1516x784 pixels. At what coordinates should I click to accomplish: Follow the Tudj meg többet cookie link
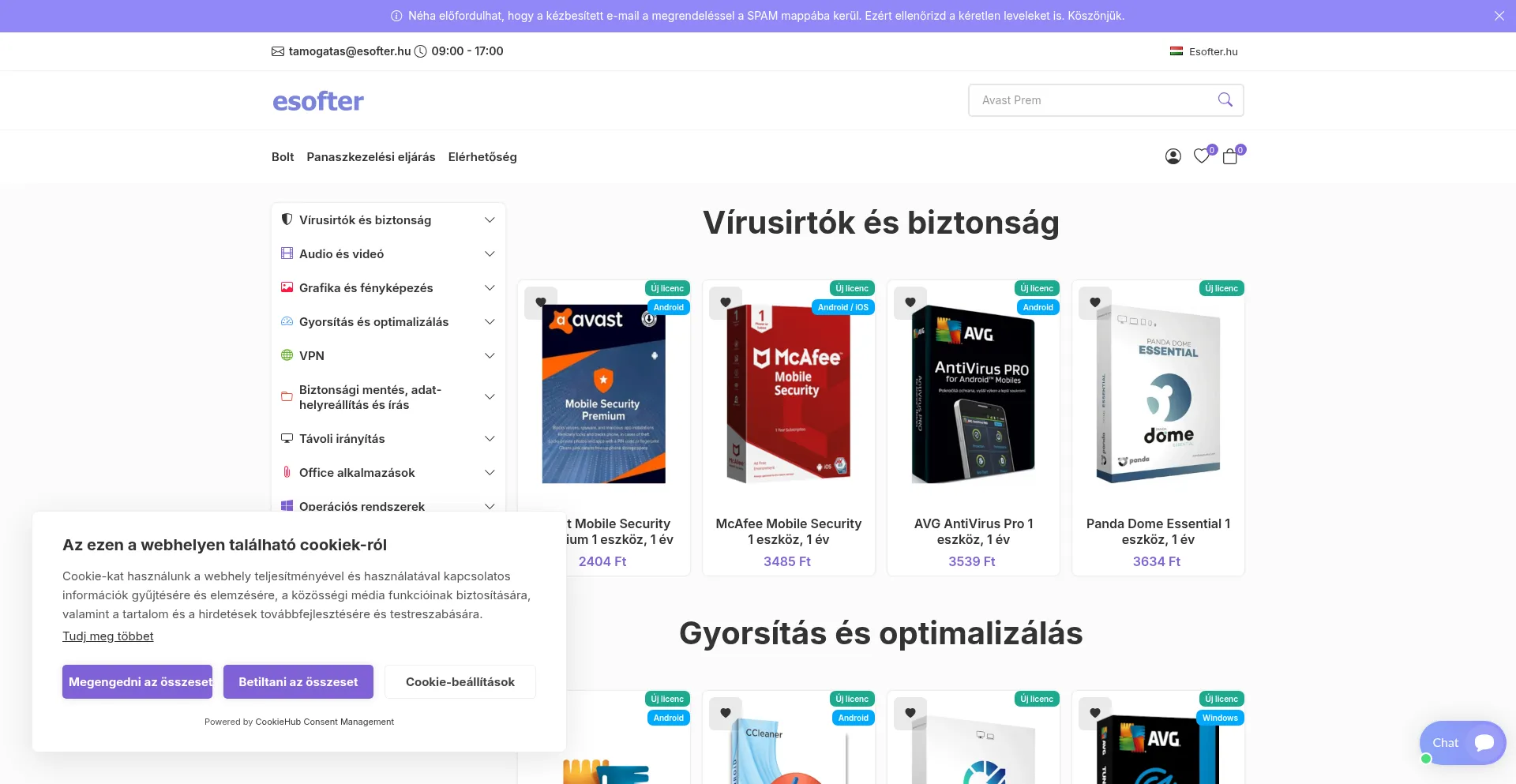point(108,636)
